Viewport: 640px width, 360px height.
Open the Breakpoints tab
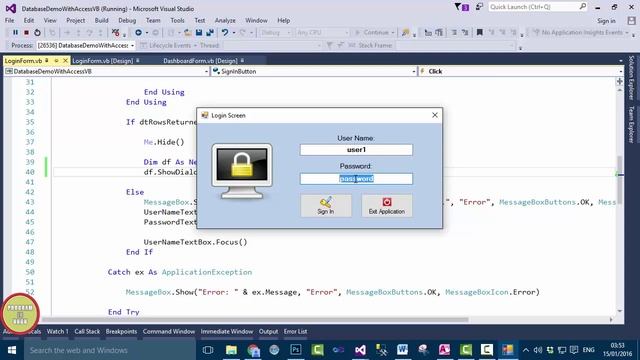121,331
